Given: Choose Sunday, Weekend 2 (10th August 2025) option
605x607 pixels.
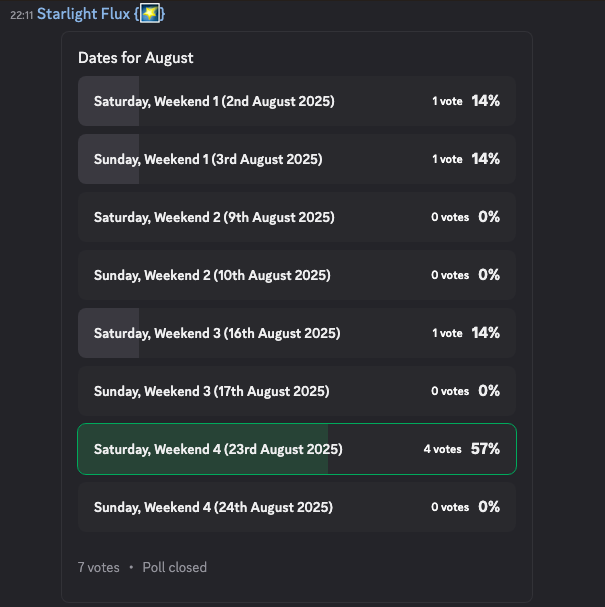Looking at the screenshot, I should [297, 275].
